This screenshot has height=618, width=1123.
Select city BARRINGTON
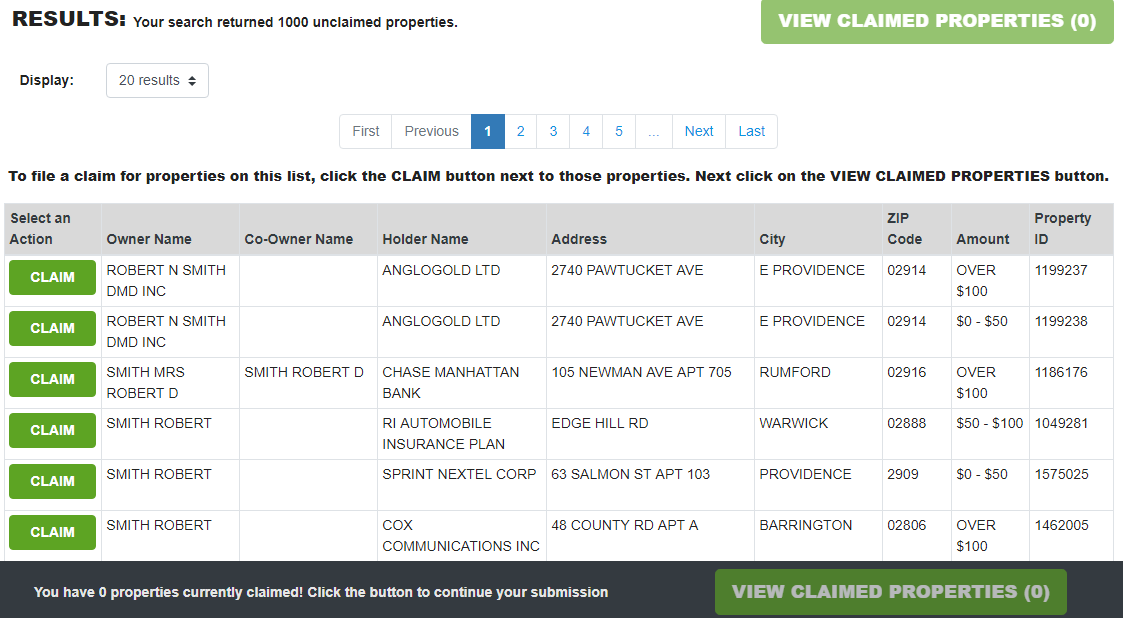pyautogui.click(x=806, y=525)
